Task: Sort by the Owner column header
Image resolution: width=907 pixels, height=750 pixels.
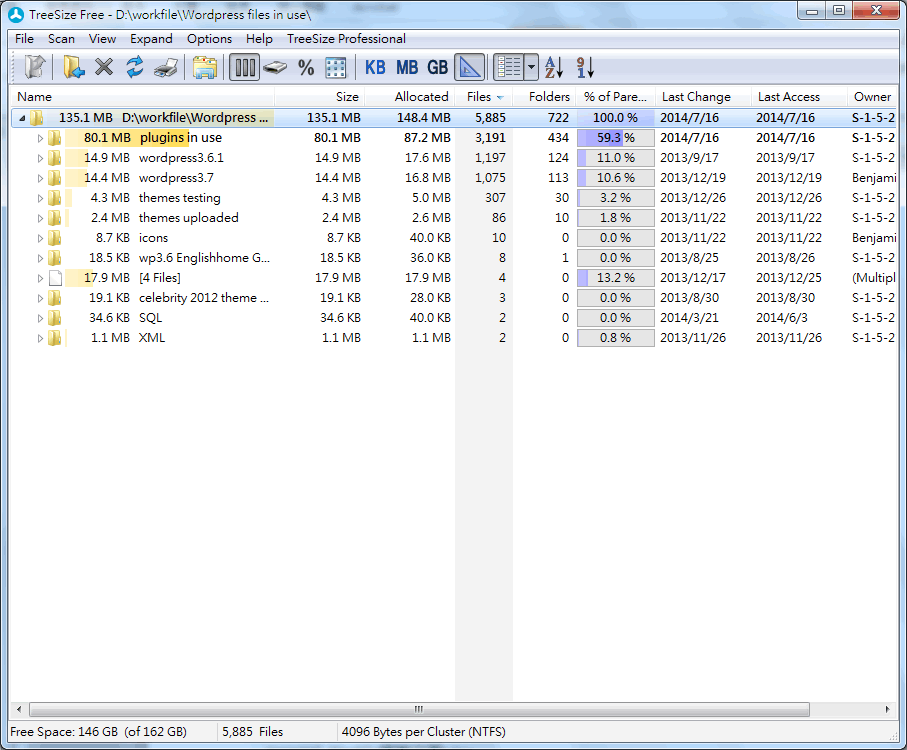Action: [x=872, y=97]
